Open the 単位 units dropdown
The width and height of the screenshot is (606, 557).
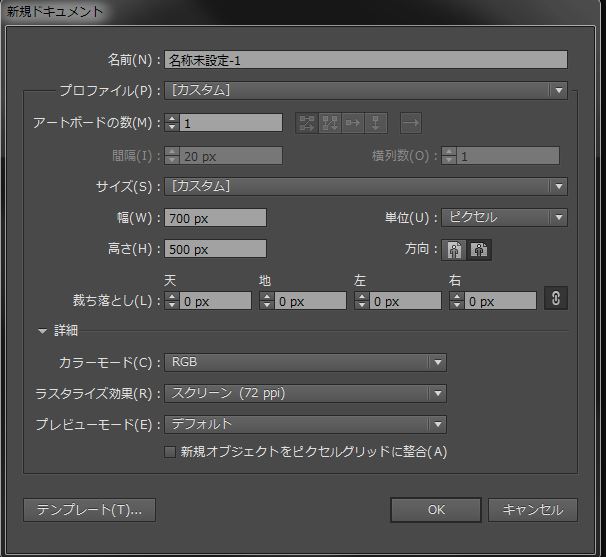pos(504,218)
